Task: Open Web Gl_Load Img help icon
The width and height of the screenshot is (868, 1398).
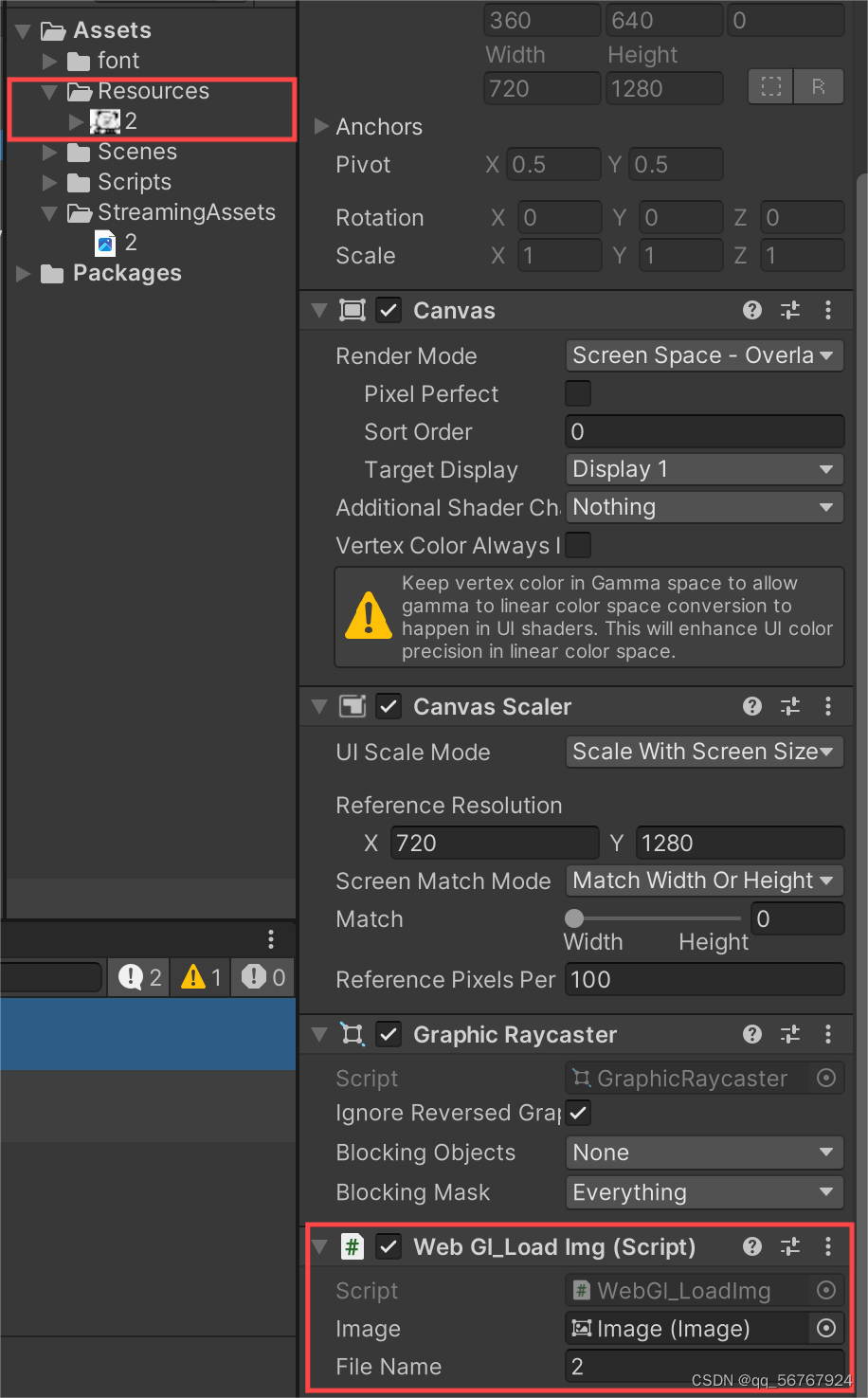Action: pyautogui.click(x=752, y=1246)
